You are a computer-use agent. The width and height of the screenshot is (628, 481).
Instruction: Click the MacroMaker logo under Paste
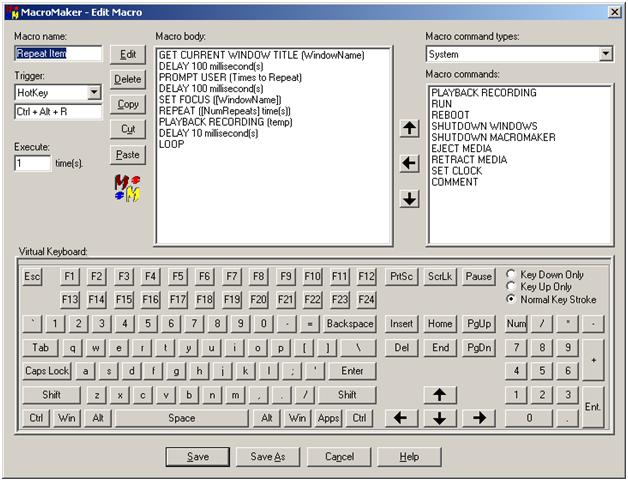128,188
